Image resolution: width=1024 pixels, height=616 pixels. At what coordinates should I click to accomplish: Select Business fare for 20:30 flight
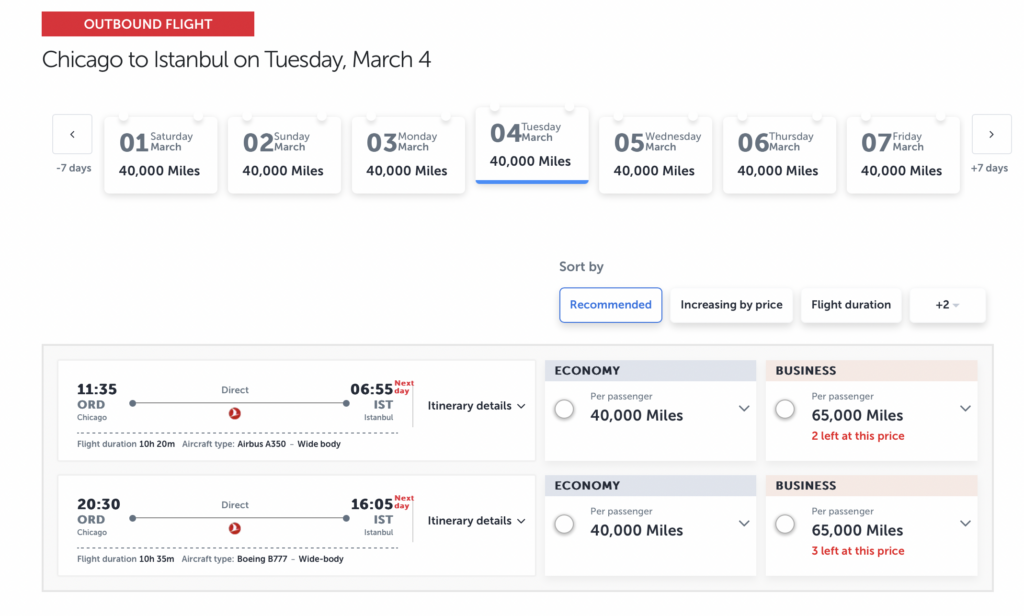pos(785,524)
